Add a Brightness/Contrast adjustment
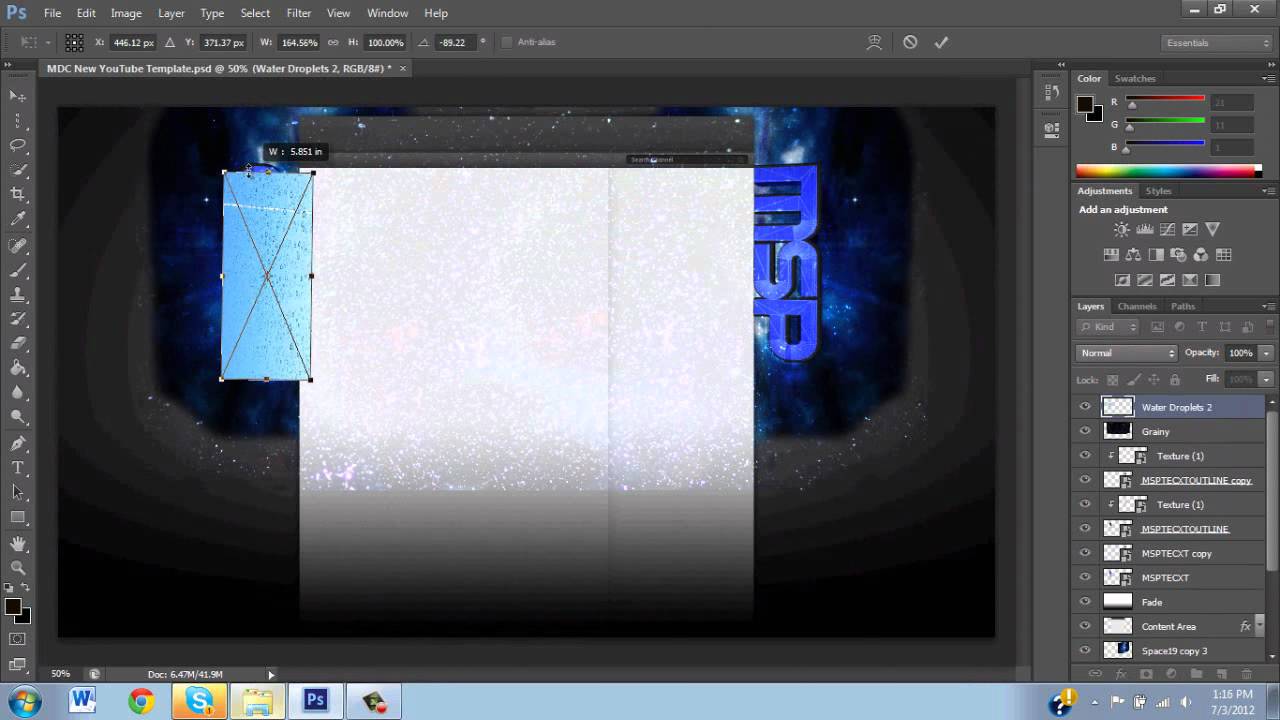The width and height of the screenshot is (1280, 720). pos(1123,229)
